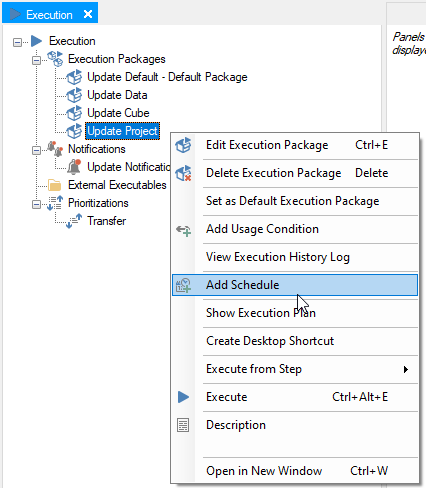Image resolution: width=426 pixels, height=488 pixels.
Task: Select the Update Data package
Action: point(117,95)
